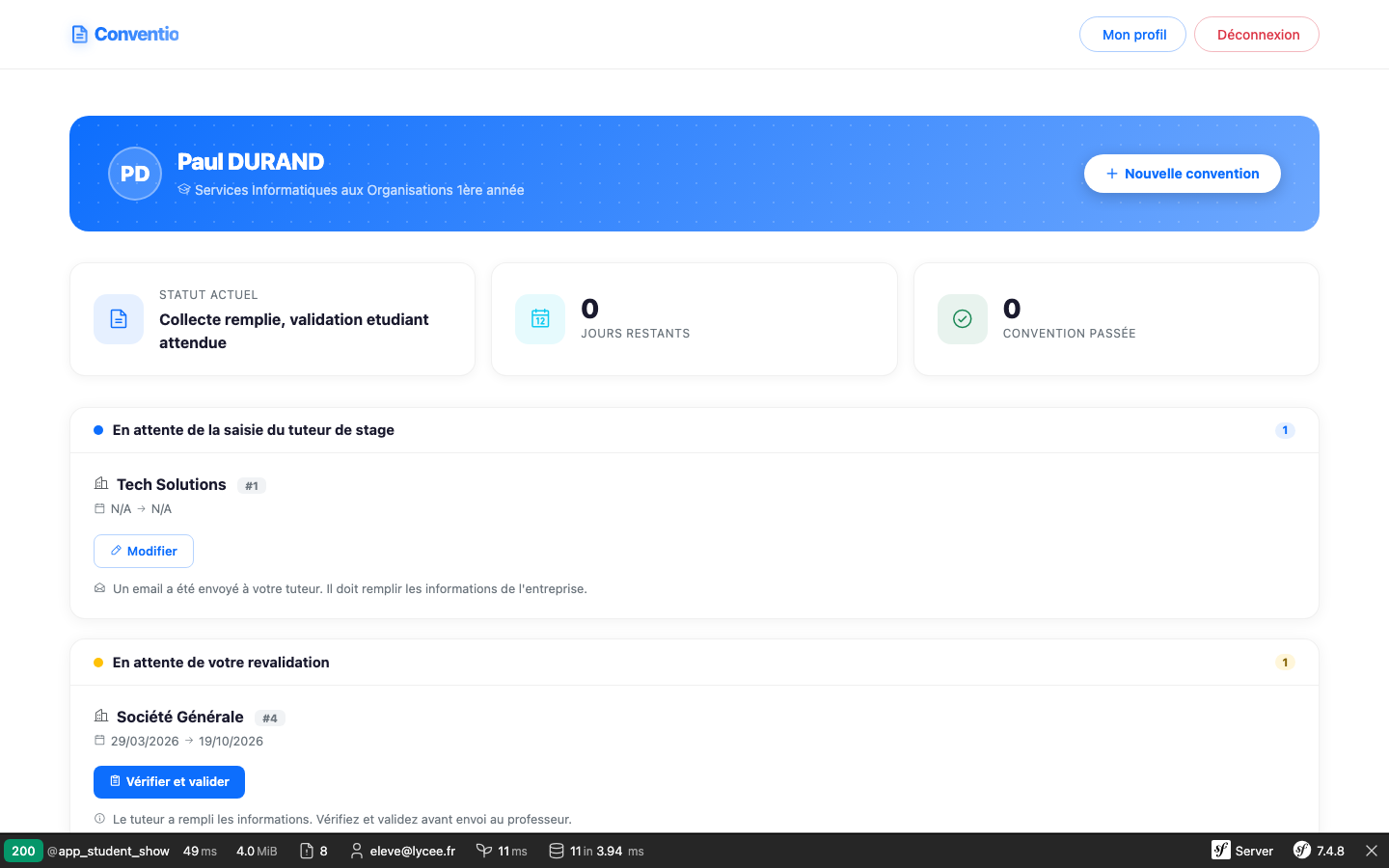Open the 4.0 MiB memory panel
This screenshot has width=1389, height=868.
coord(257,851)
